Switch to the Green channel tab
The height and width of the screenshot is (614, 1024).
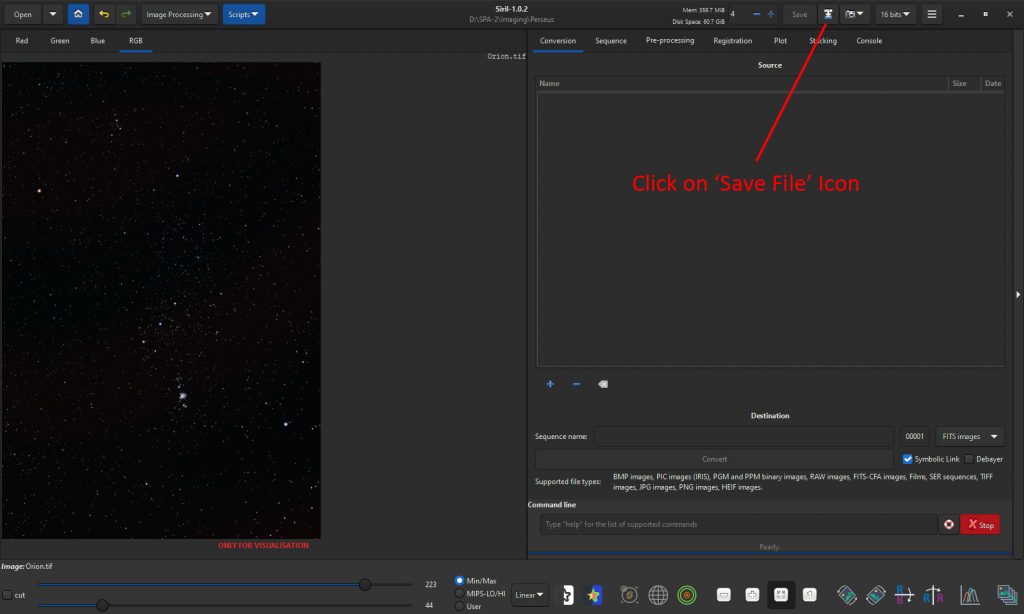[x=59, y=40]
